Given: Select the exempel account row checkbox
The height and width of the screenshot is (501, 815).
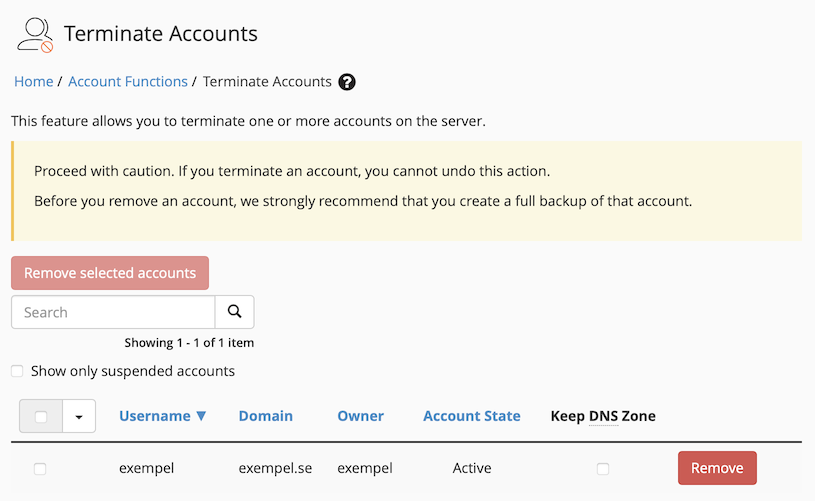Looking at the screenshot, I should [40, 468].
